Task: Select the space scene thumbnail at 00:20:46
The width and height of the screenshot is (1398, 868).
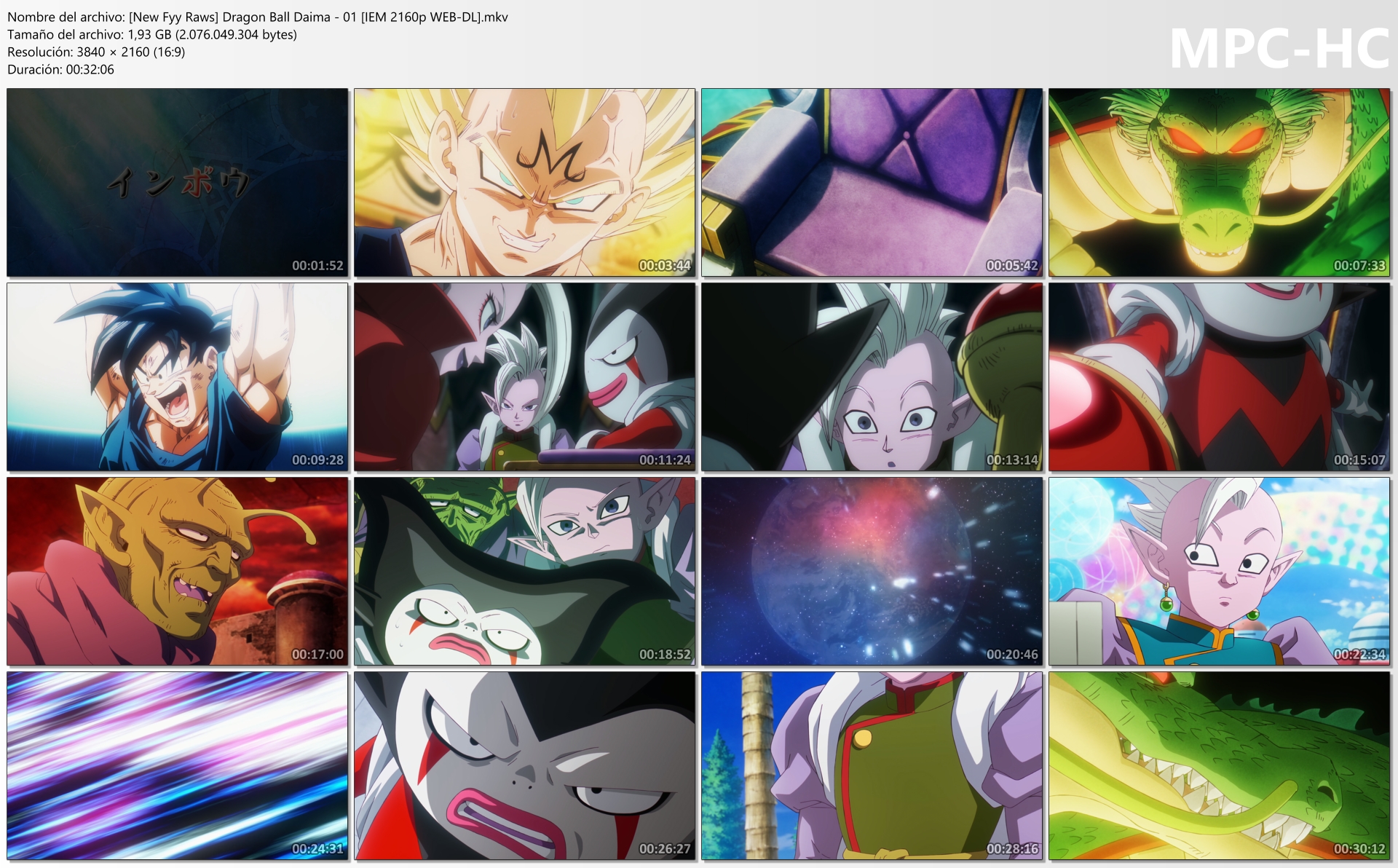Action: [x=872, y=572]
